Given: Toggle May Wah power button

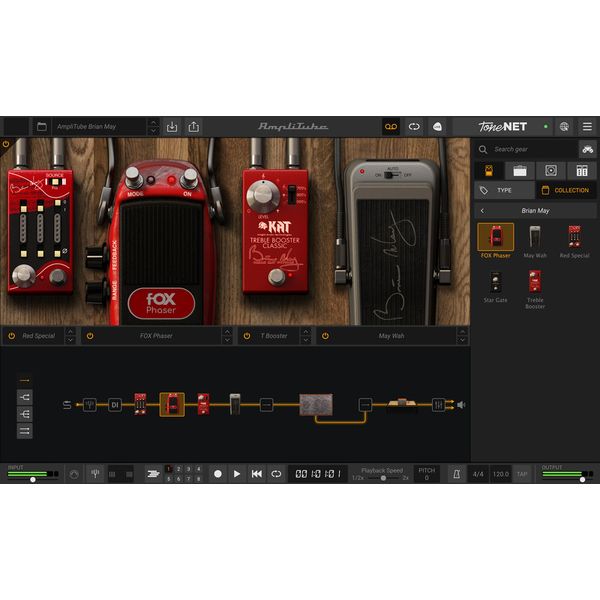Looking at the screenshot, I should coord(325,336).
